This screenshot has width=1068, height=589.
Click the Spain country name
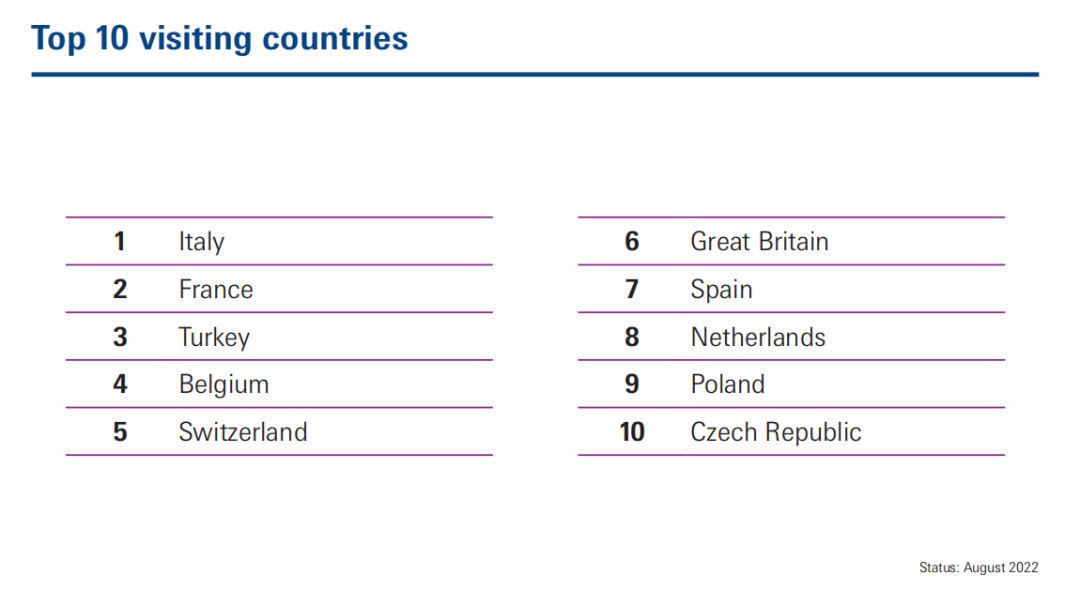tap(721, 291)
